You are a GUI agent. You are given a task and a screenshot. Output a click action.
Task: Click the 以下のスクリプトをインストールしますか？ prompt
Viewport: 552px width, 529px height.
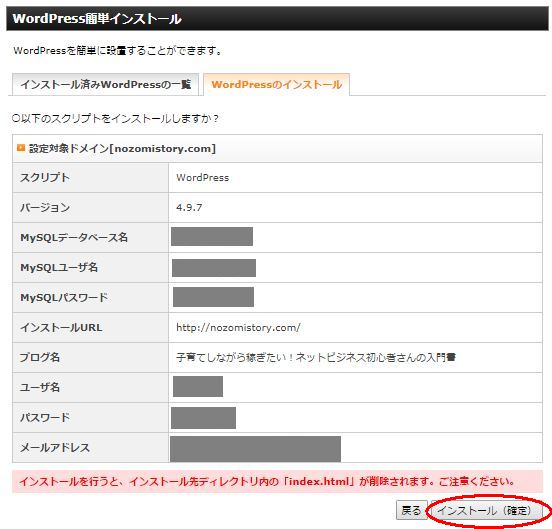[x=115, y=119]
